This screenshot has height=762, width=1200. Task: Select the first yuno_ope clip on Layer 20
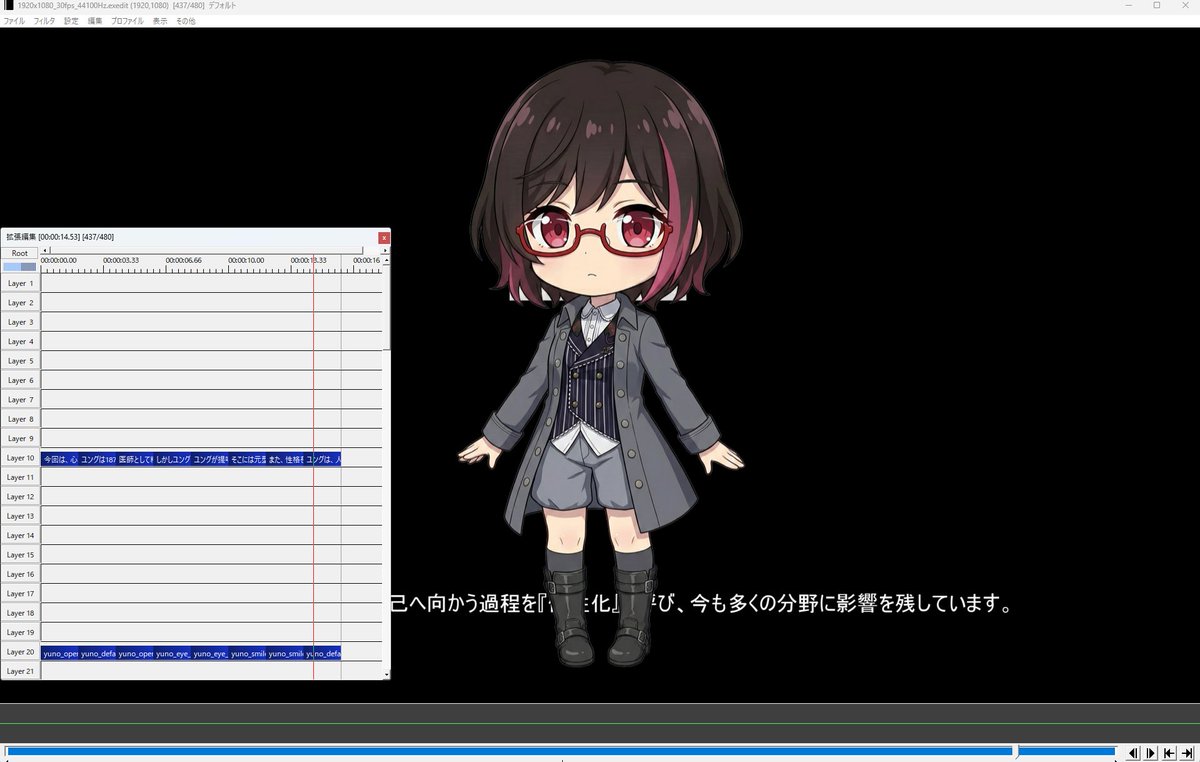pos(60,653)
